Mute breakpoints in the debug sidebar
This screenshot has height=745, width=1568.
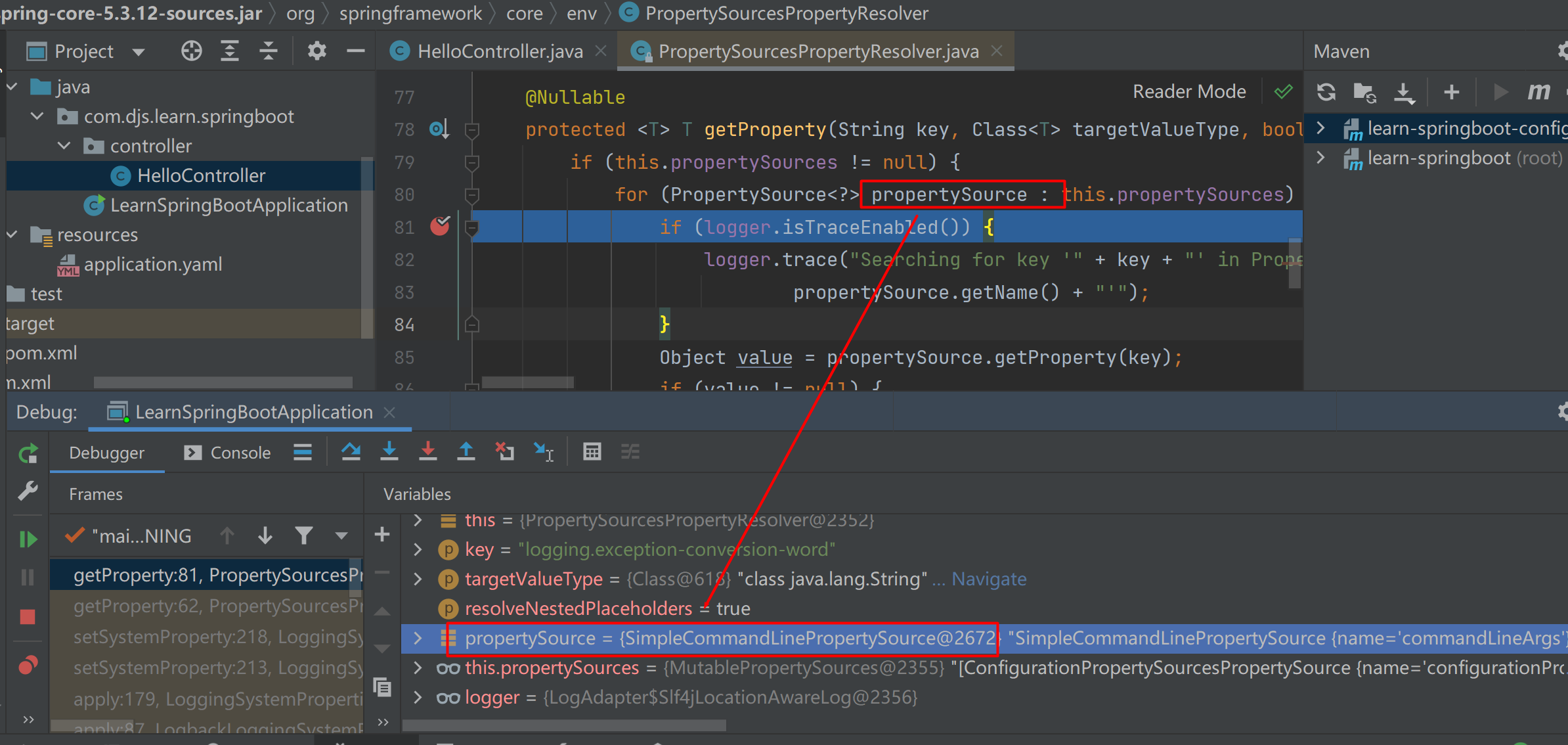[27, 665]
